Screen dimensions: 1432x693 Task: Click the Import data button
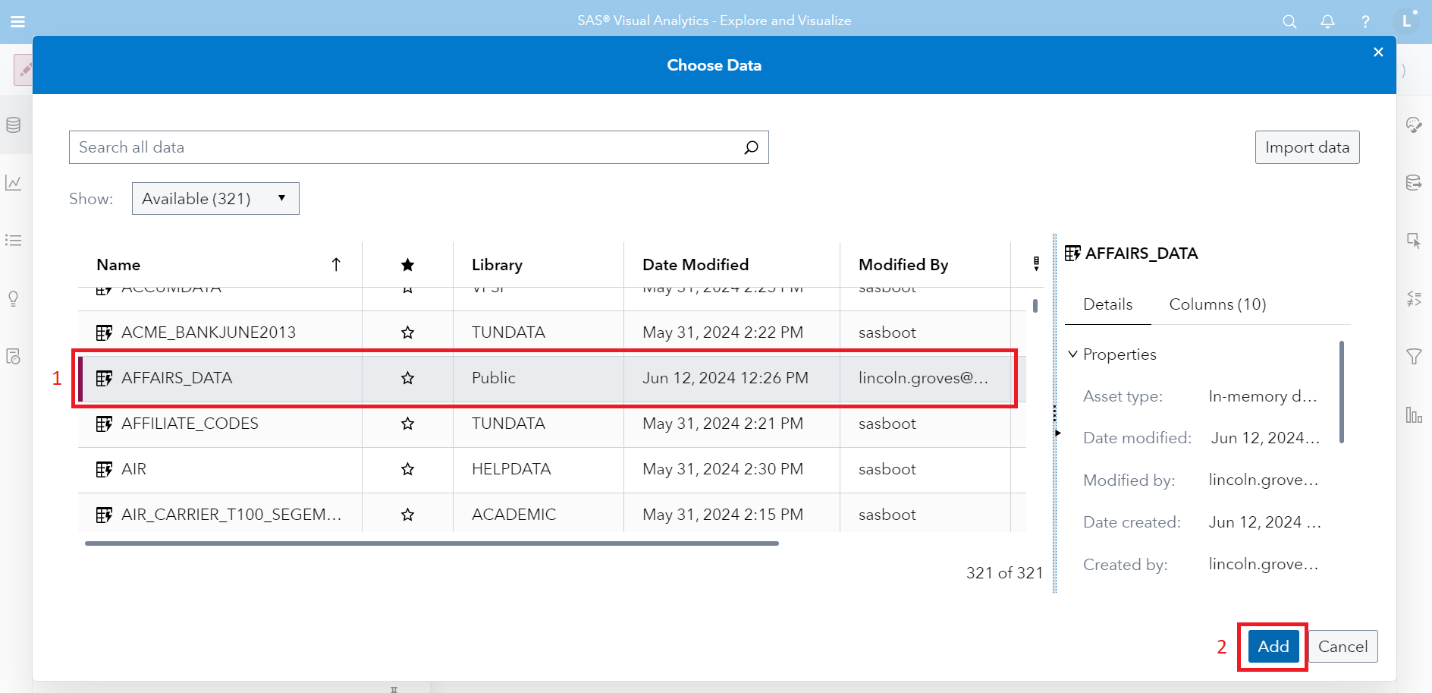click(1306, 147)
